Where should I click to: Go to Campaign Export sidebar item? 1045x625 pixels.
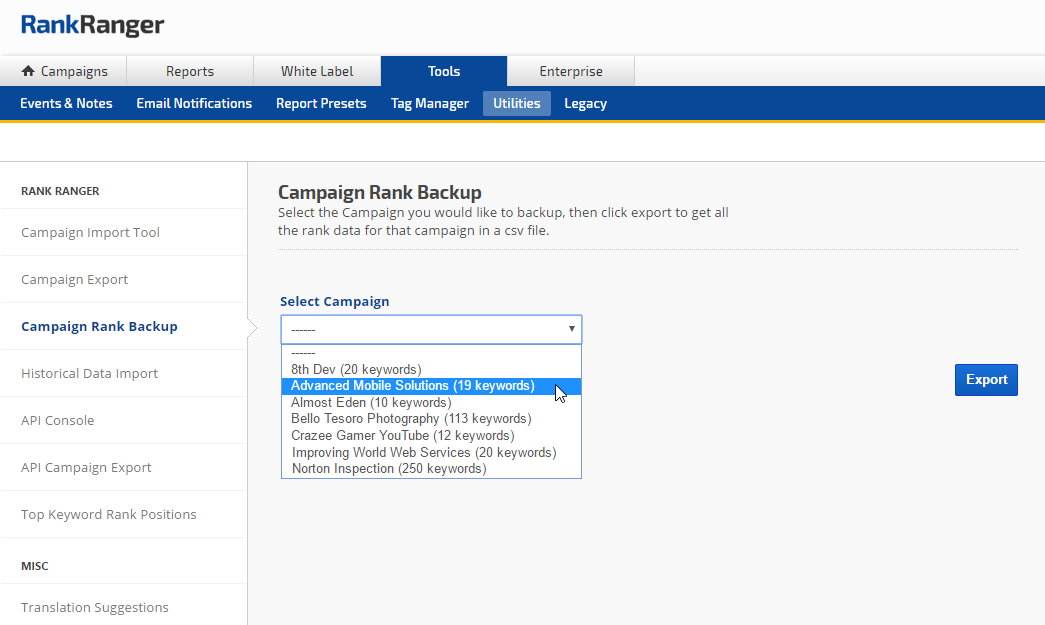click(75, 279)
